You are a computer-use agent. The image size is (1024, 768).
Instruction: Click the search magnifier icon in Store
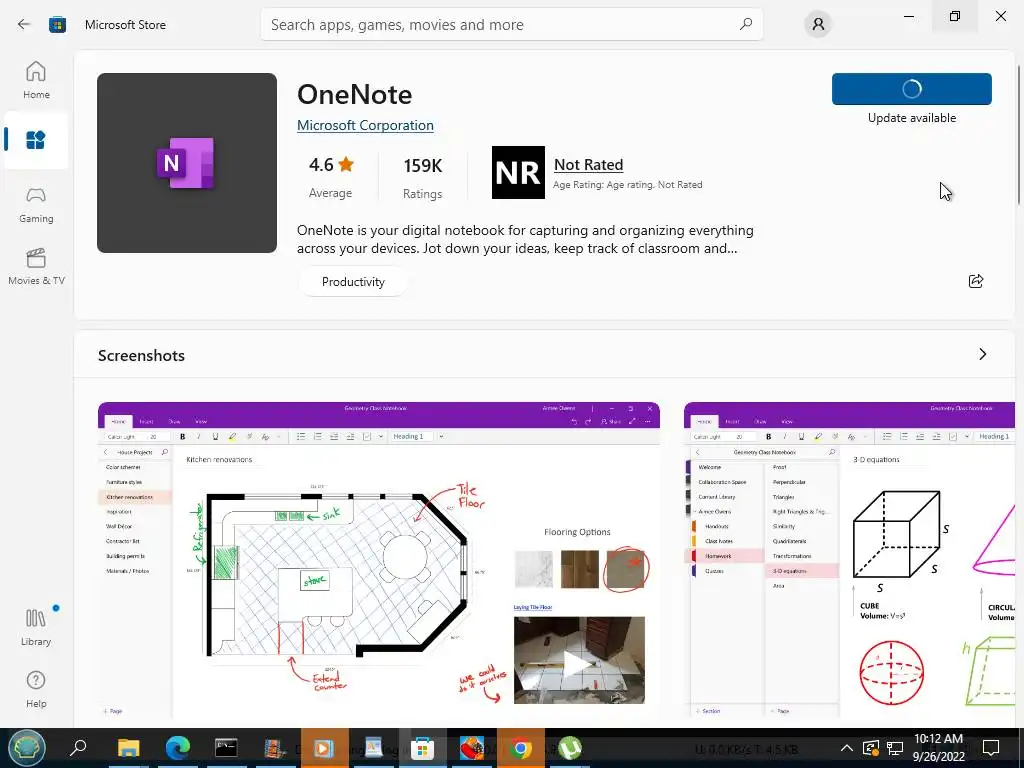745,24
